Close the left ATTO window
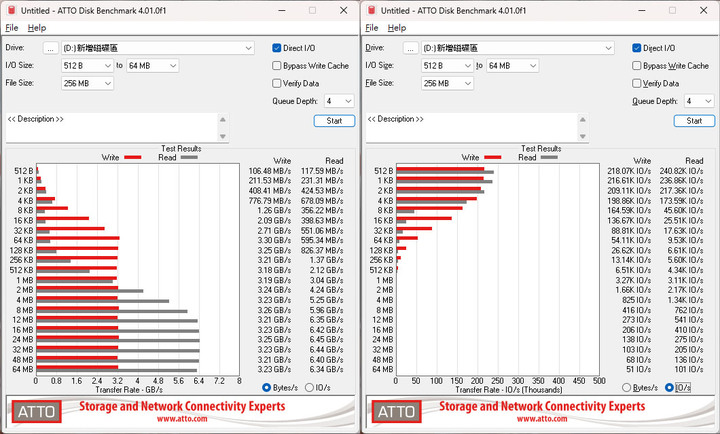Viewport: 720px width, 434px height. click(343, 10)
